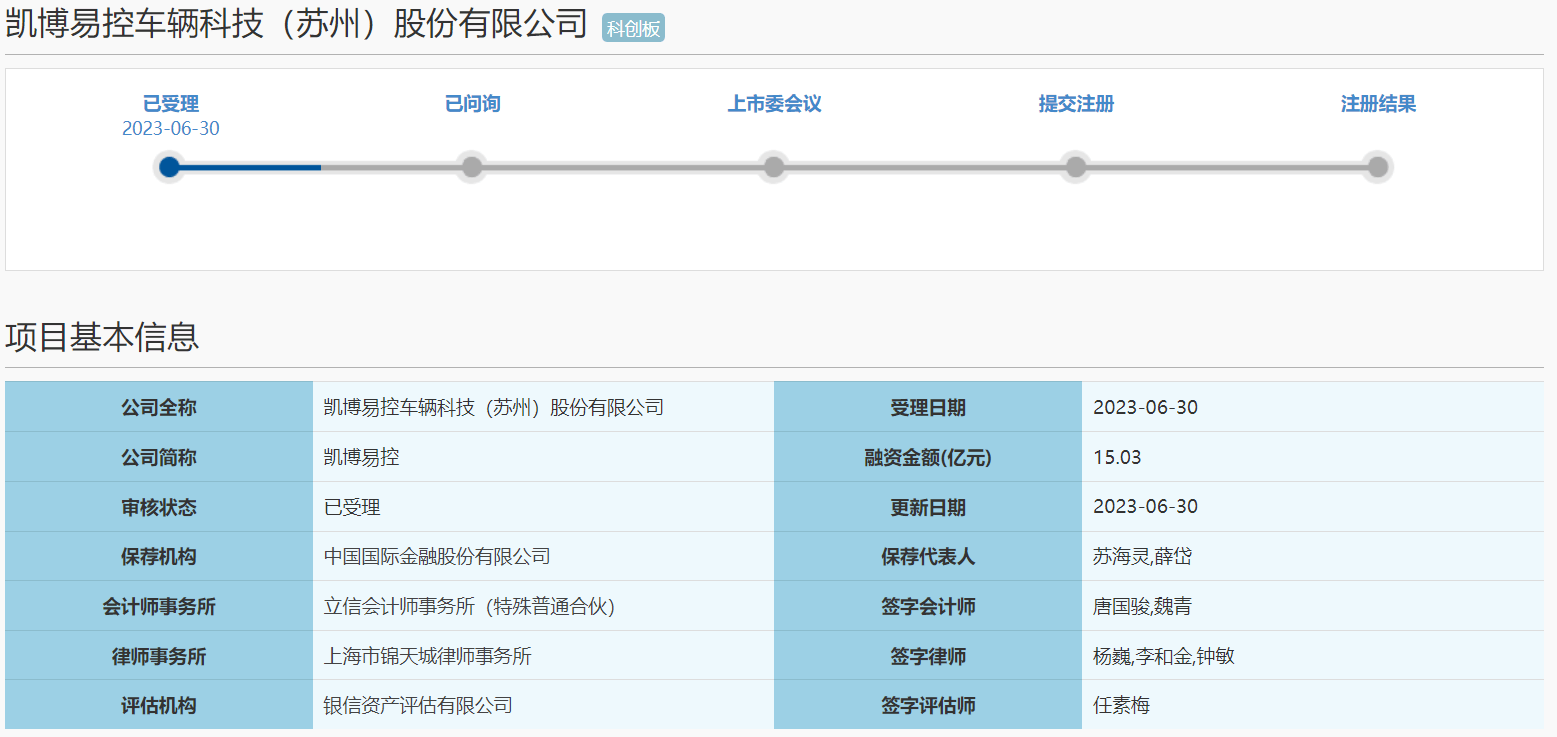1557x737 pixels.
Task: Click the 公司全称 header cell
Action: (x=159, y=407)
